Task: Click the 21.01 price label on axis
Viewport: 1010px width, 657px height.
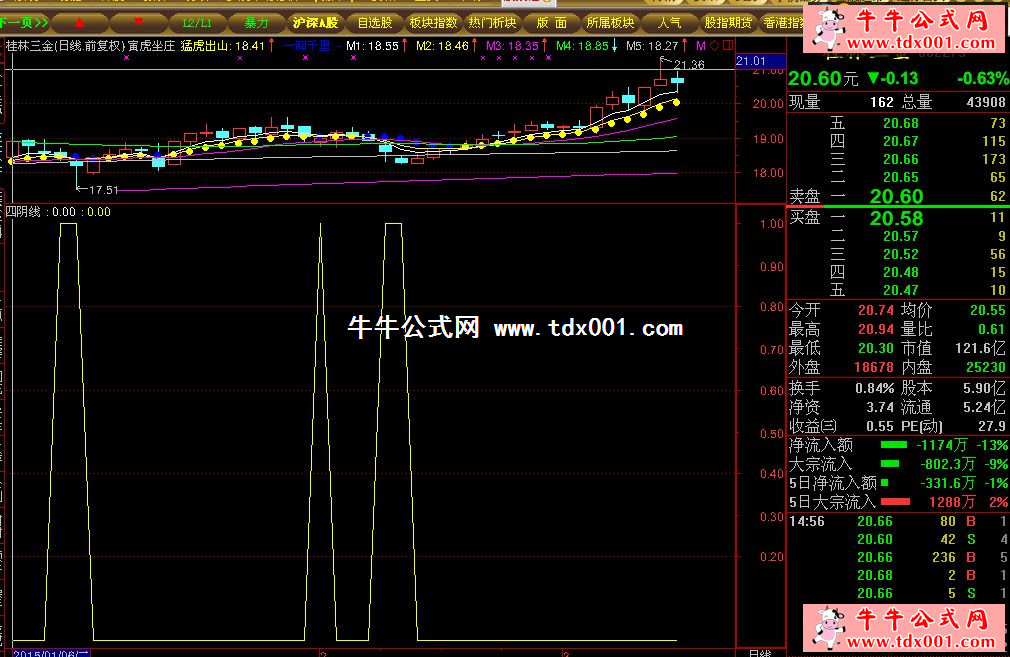Action: pos(750,62)
